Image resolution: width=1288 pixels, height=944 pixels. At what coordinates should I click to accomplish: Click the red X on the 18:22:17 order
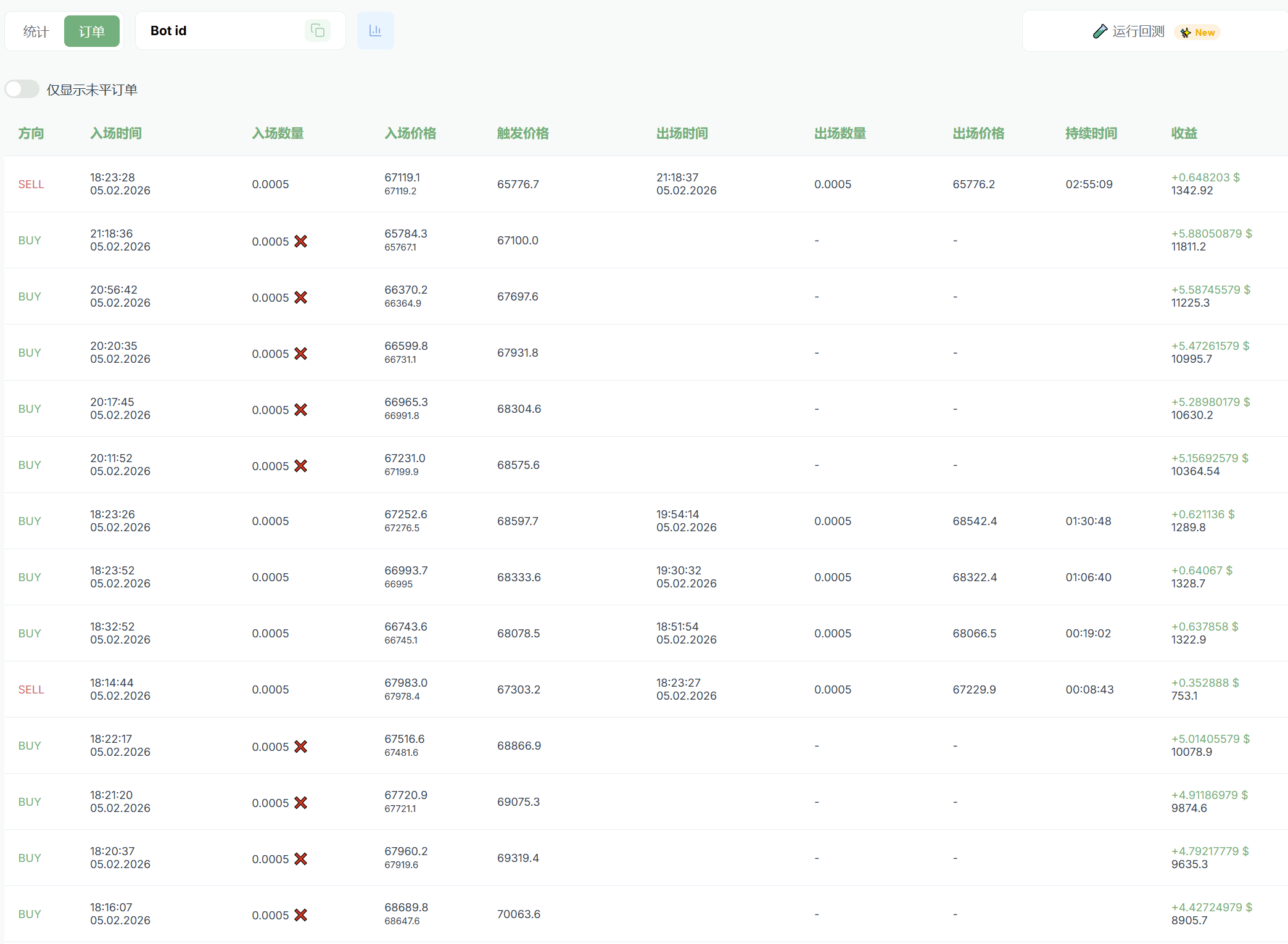coord(301,747)
